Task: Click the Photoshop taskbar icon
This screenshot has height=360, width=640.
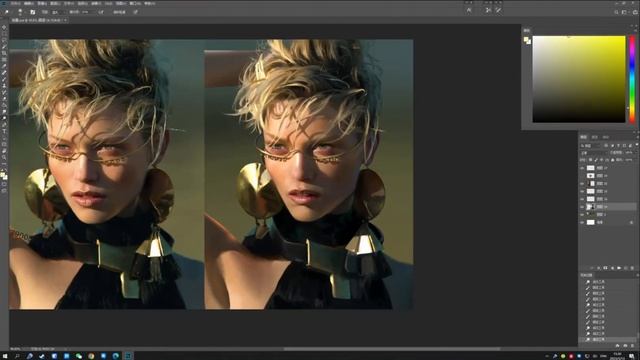Action: coord(128,356)
